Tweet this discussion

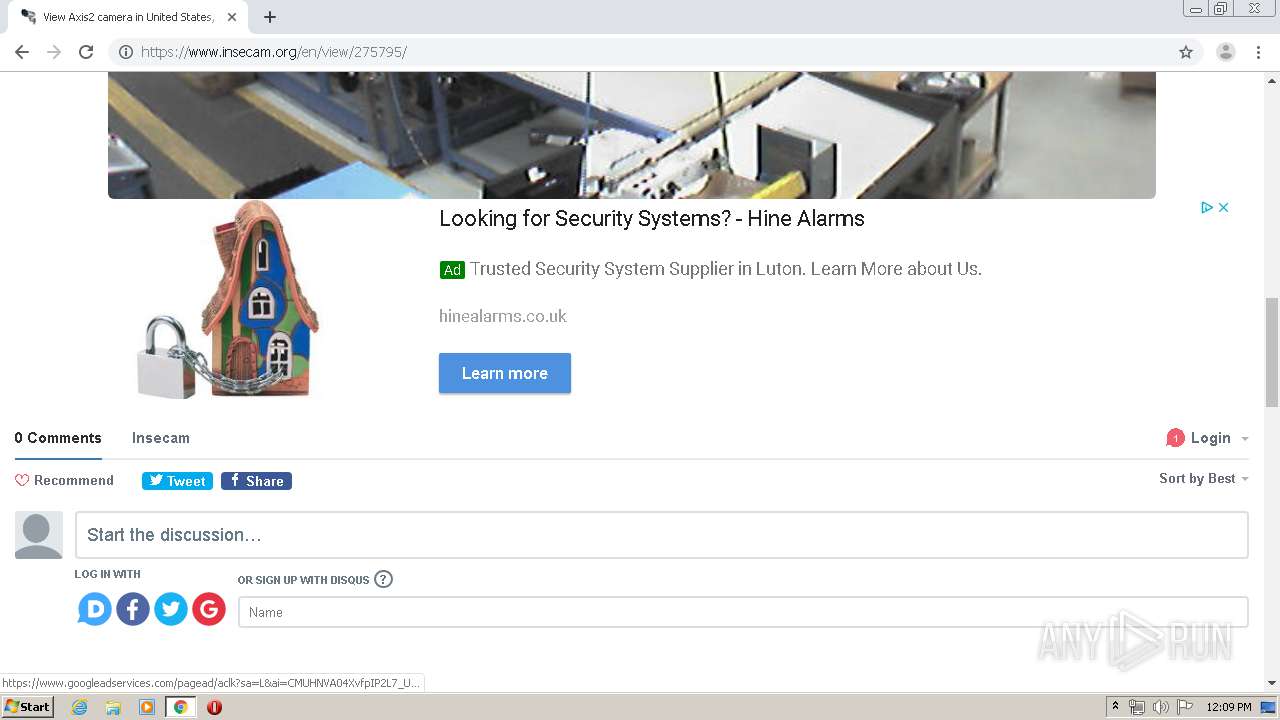(x=177, y=481)
